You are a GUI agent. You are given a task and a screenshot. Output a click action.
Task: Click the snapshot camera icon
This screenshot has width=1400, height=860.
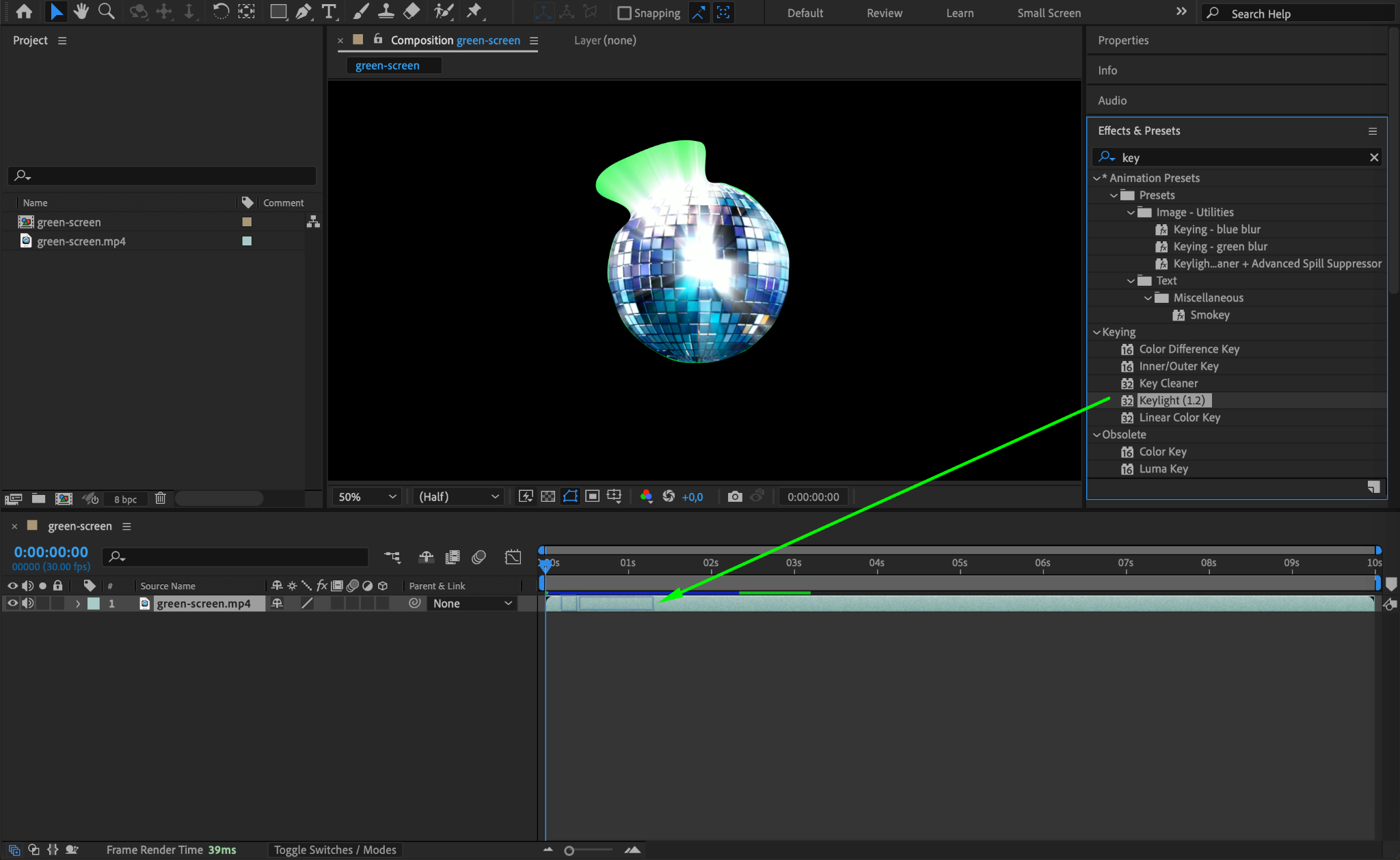point(735,496)
